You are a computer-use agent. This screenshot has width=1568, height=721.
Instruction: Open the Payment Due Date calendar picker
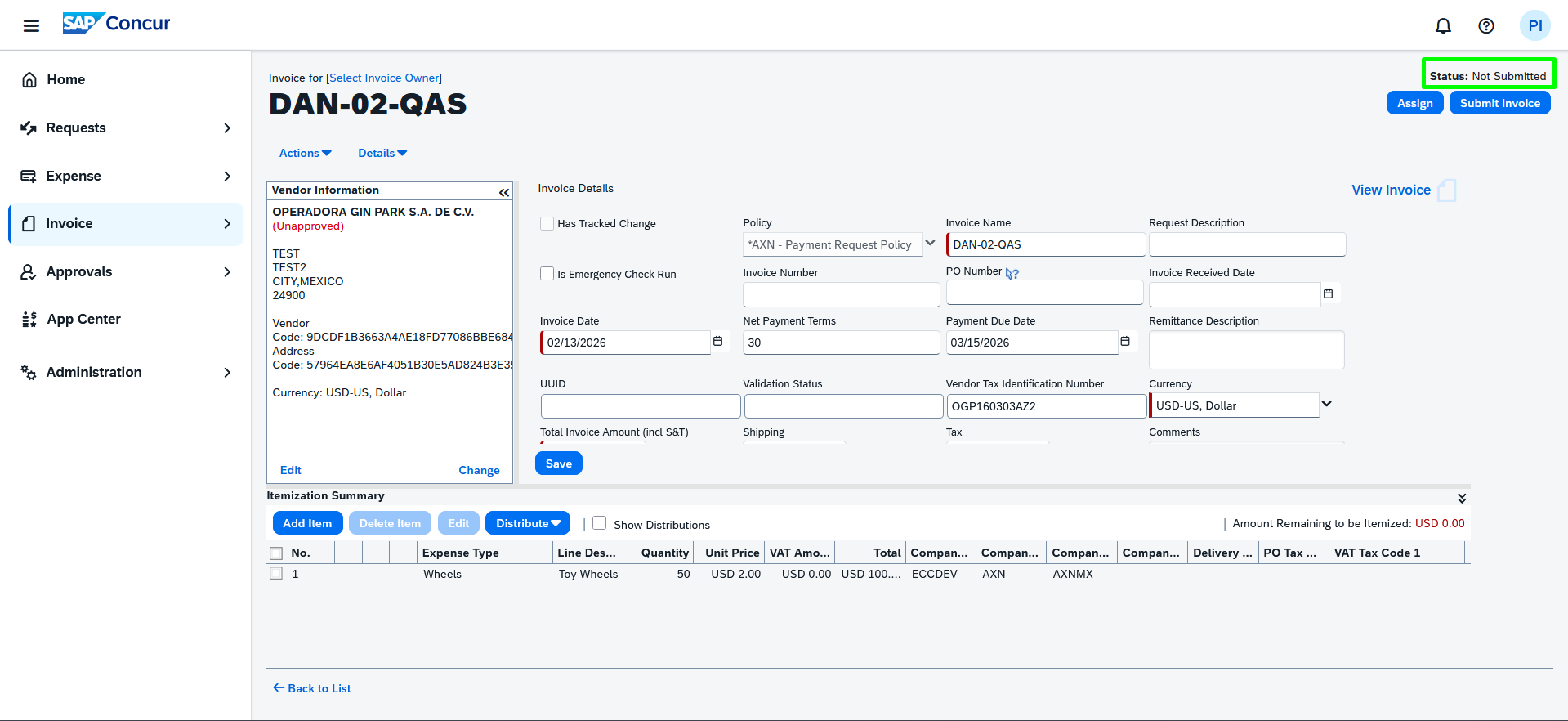1124,342
